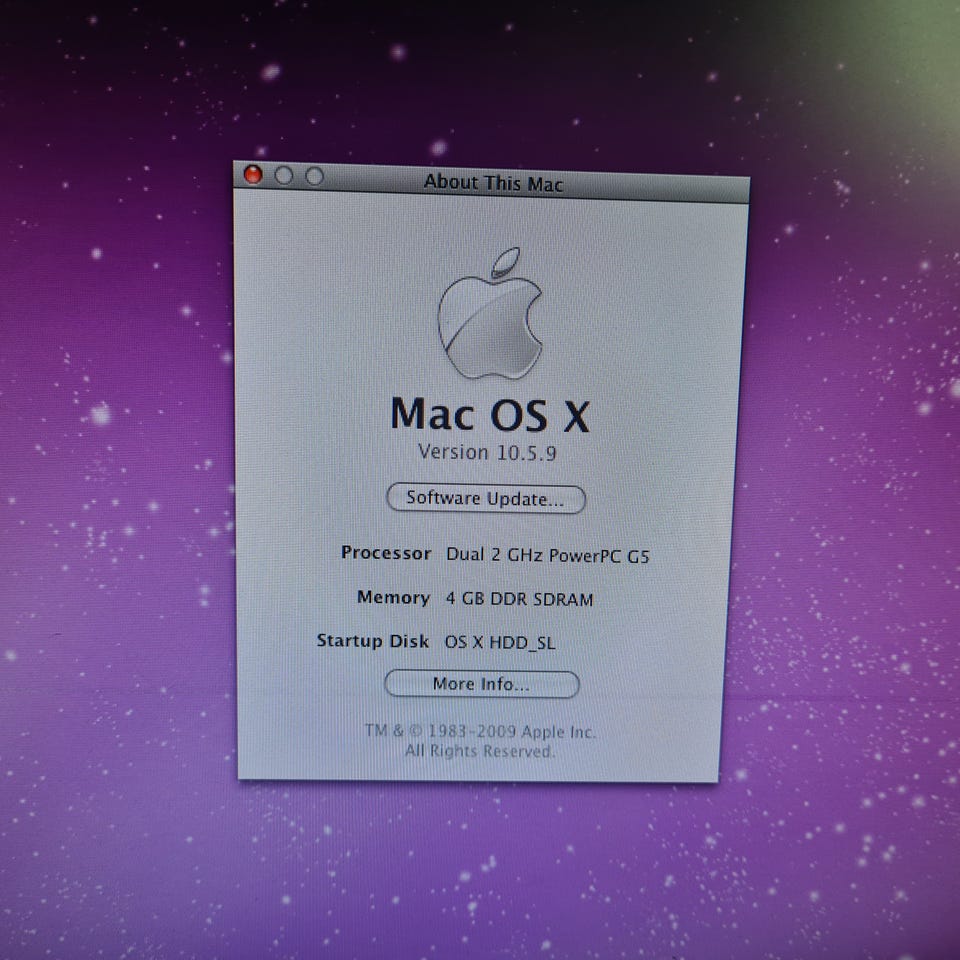
Task: Select the Processor label
Action: (x=386, y=553)
